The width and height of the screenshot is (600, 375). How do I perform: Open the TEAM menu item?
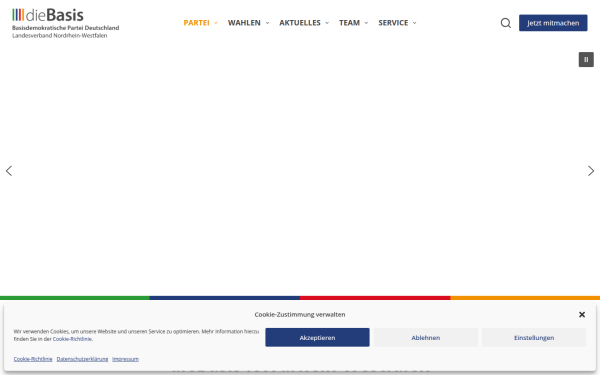click(x=349, y=23)
